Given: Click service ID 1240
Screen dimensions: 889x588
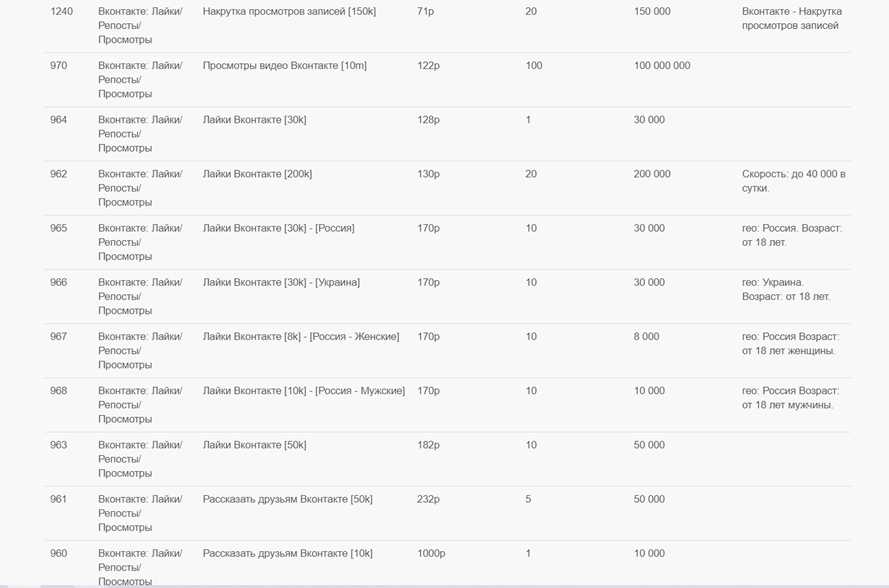Looking at the screenshot, I should [61, 12].
